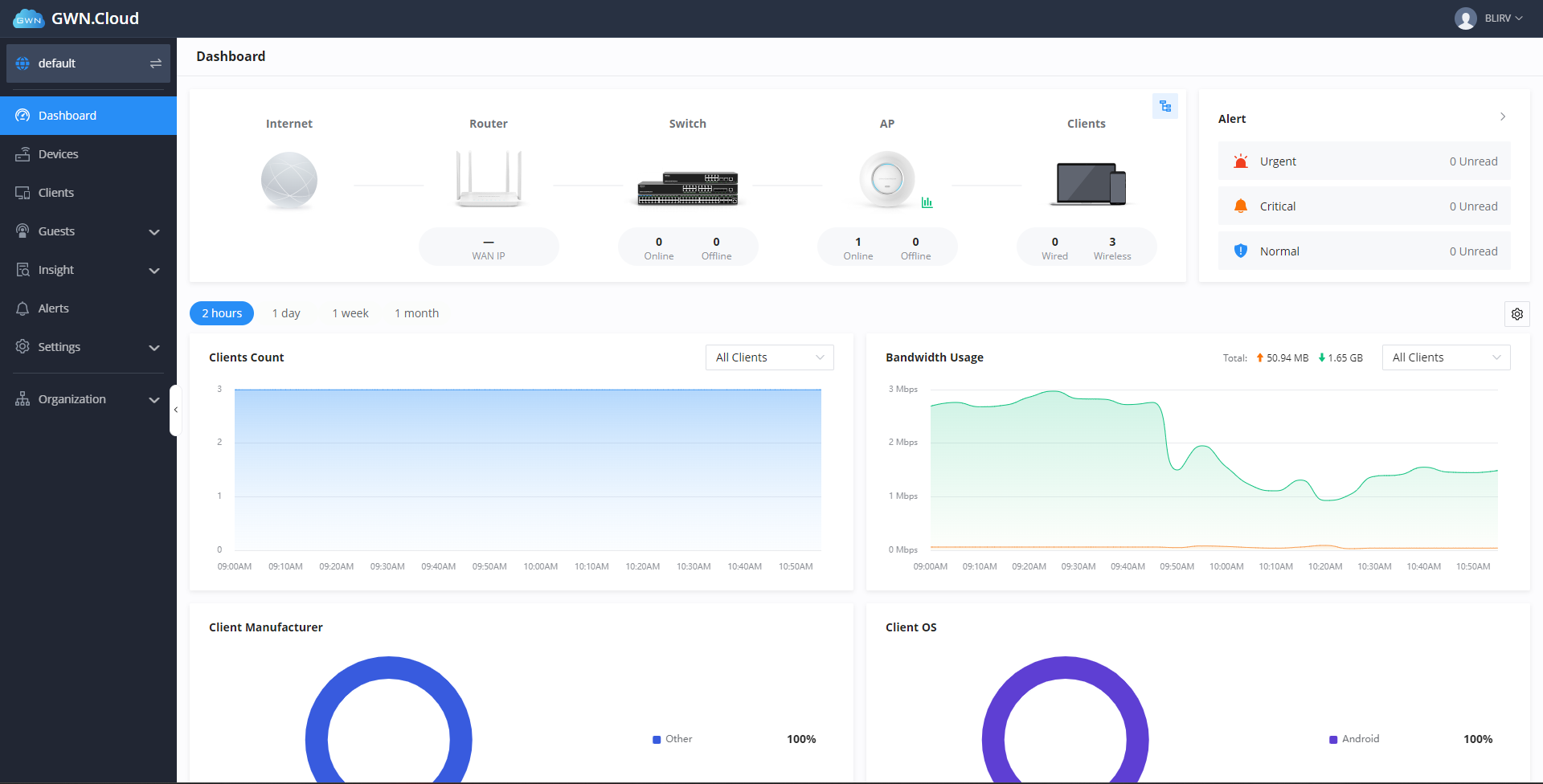Click the Organization sidebar icon
Viewport: 1543px width, 784px height.
coord(23,398)
